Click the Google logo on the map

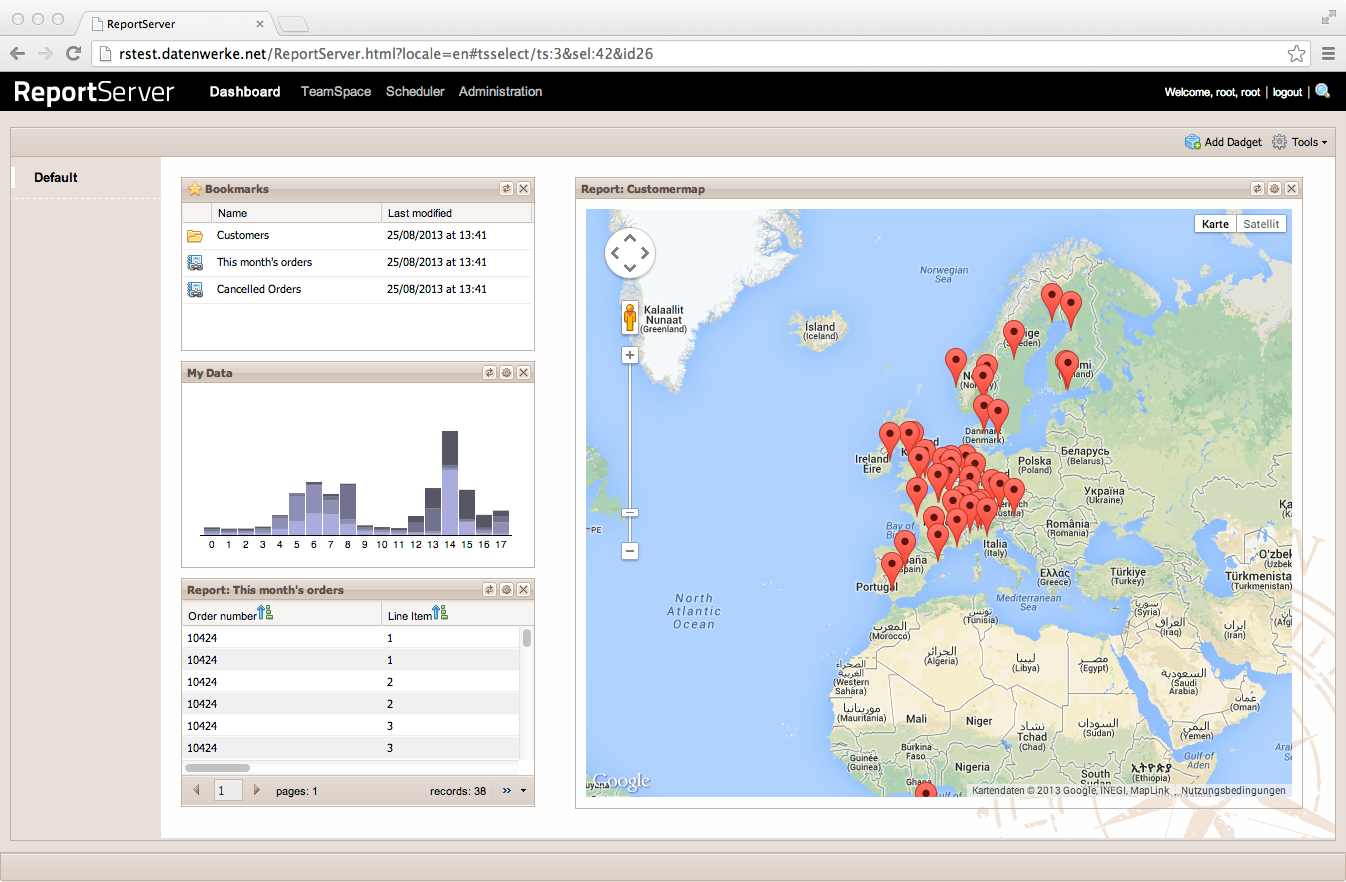[621, 781]
